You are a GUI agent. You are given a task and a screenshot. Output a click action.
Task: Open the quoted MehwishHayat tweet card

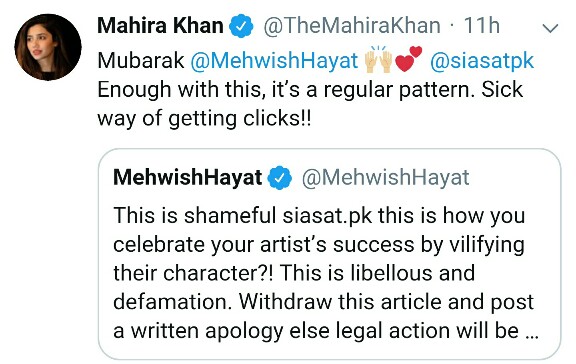coord(330,254)
